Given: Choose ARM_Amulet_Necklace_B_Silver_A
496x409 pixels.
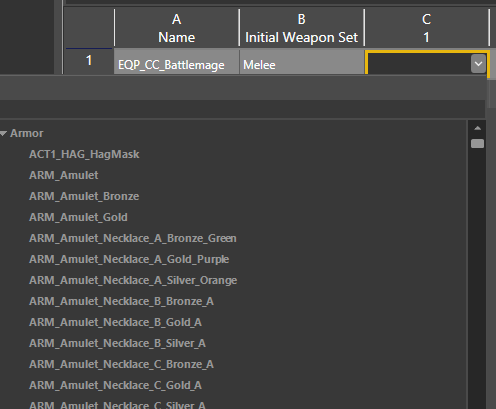Looking at the screenshot, I should click(x=117, y=343).
